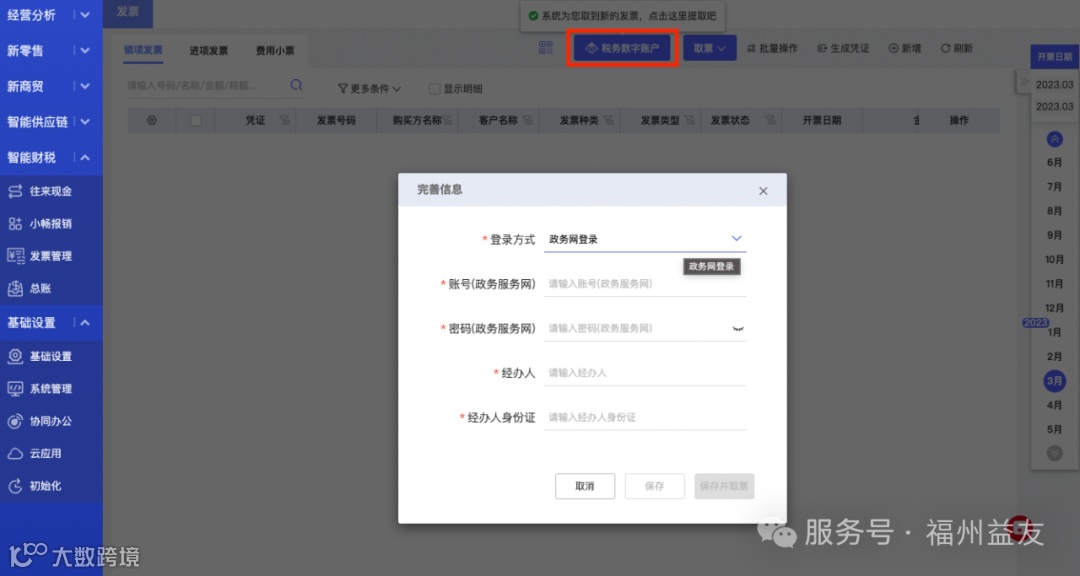
Task: Click 刷新 in the toolbar
Action: pos(957,48)
